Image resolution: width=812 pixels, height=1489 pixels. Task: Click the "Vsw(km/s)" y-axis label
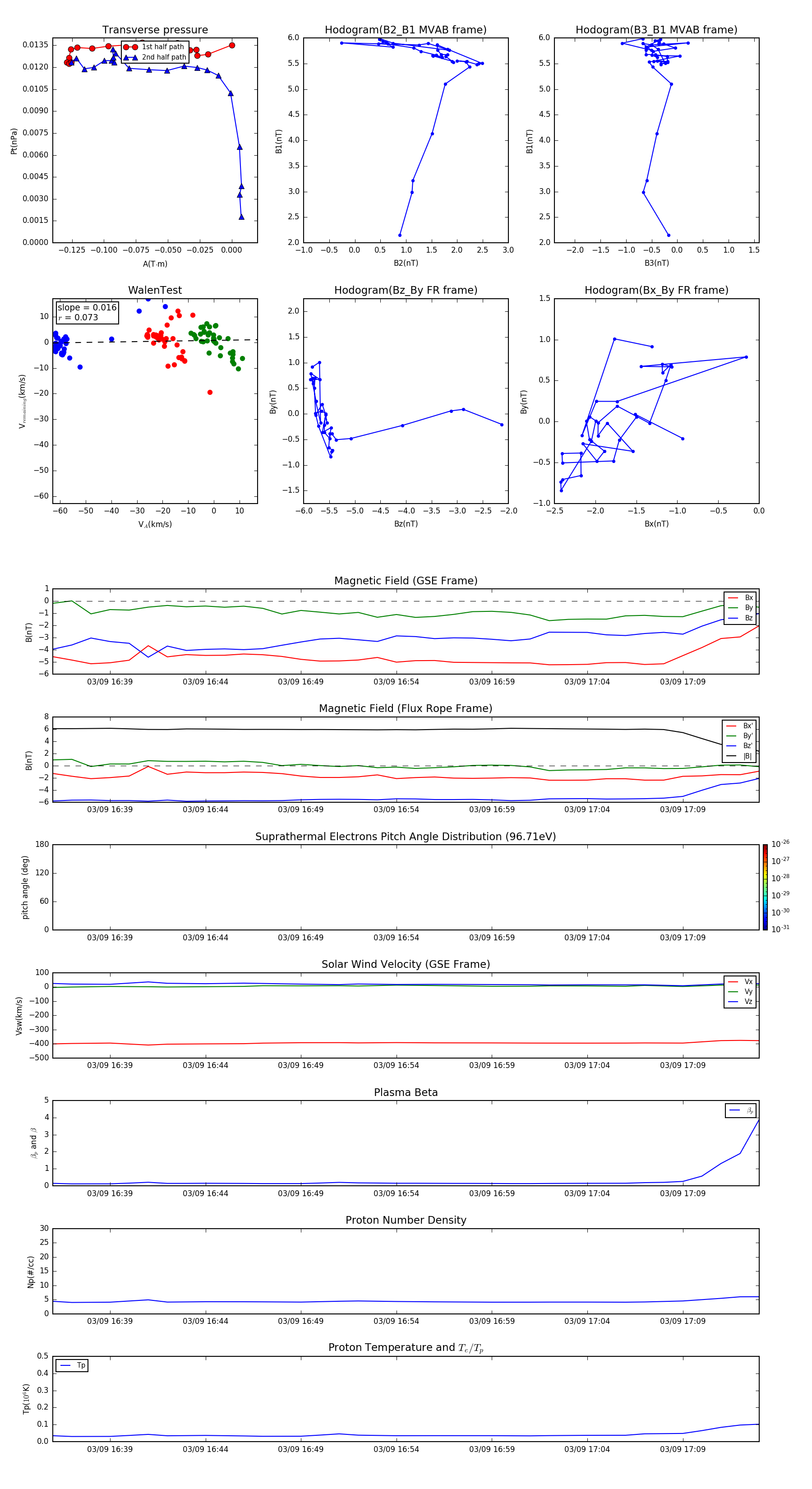pos(19,1016)
